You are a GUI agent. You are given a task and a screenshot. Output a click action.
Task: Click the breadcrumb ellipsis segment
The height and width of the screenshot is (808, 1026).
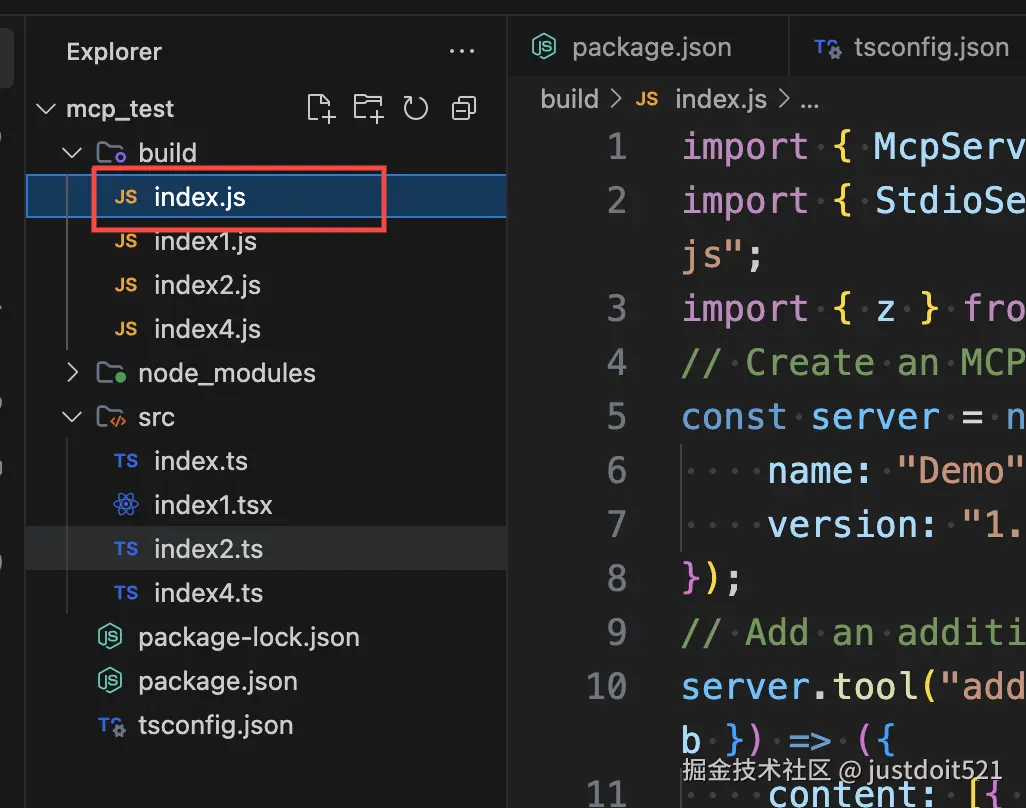tap(809, 101)
